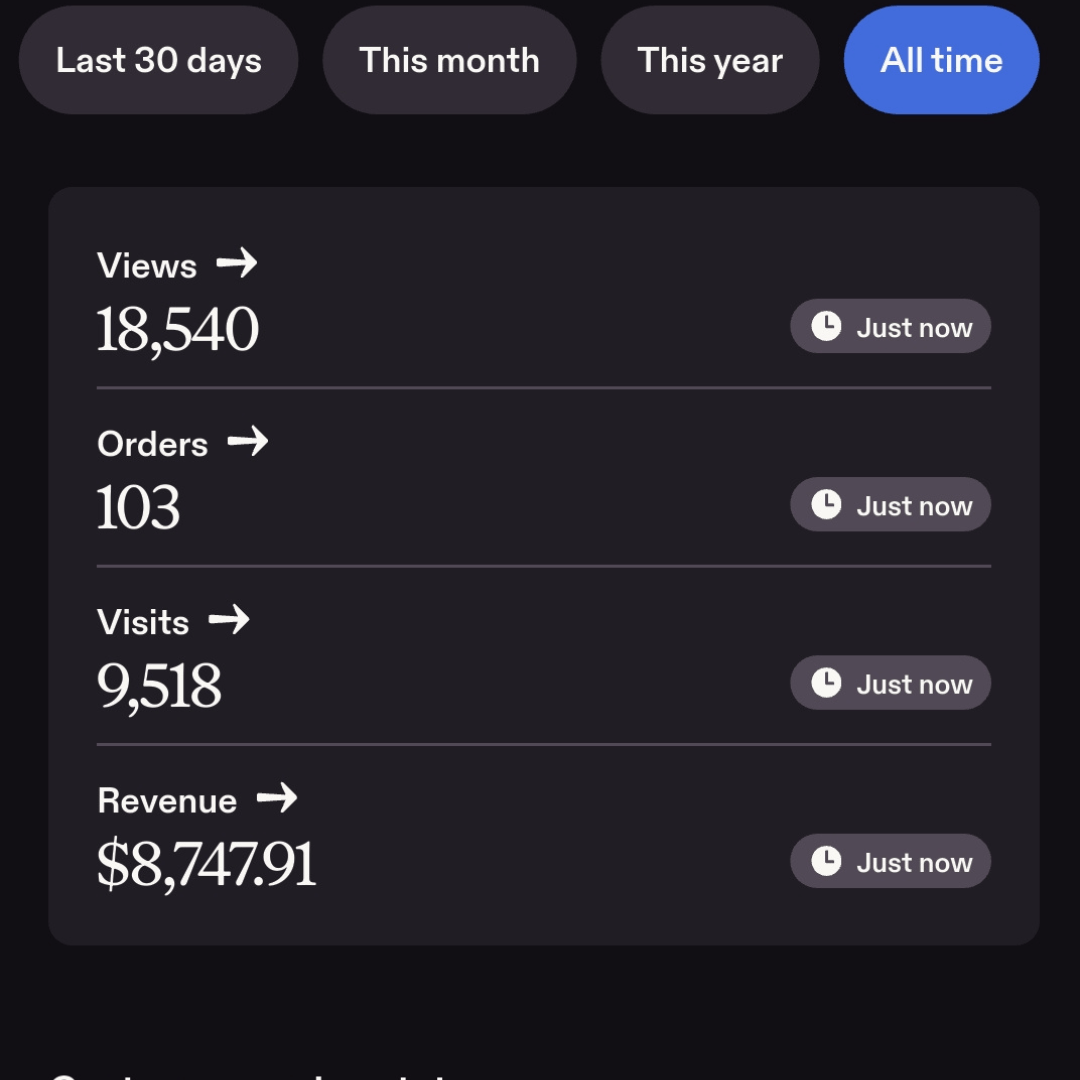Screen dimensions: 1080x1080
Task: Choose the This year time range
Action: pyautogui.click(x=709, y=60)
